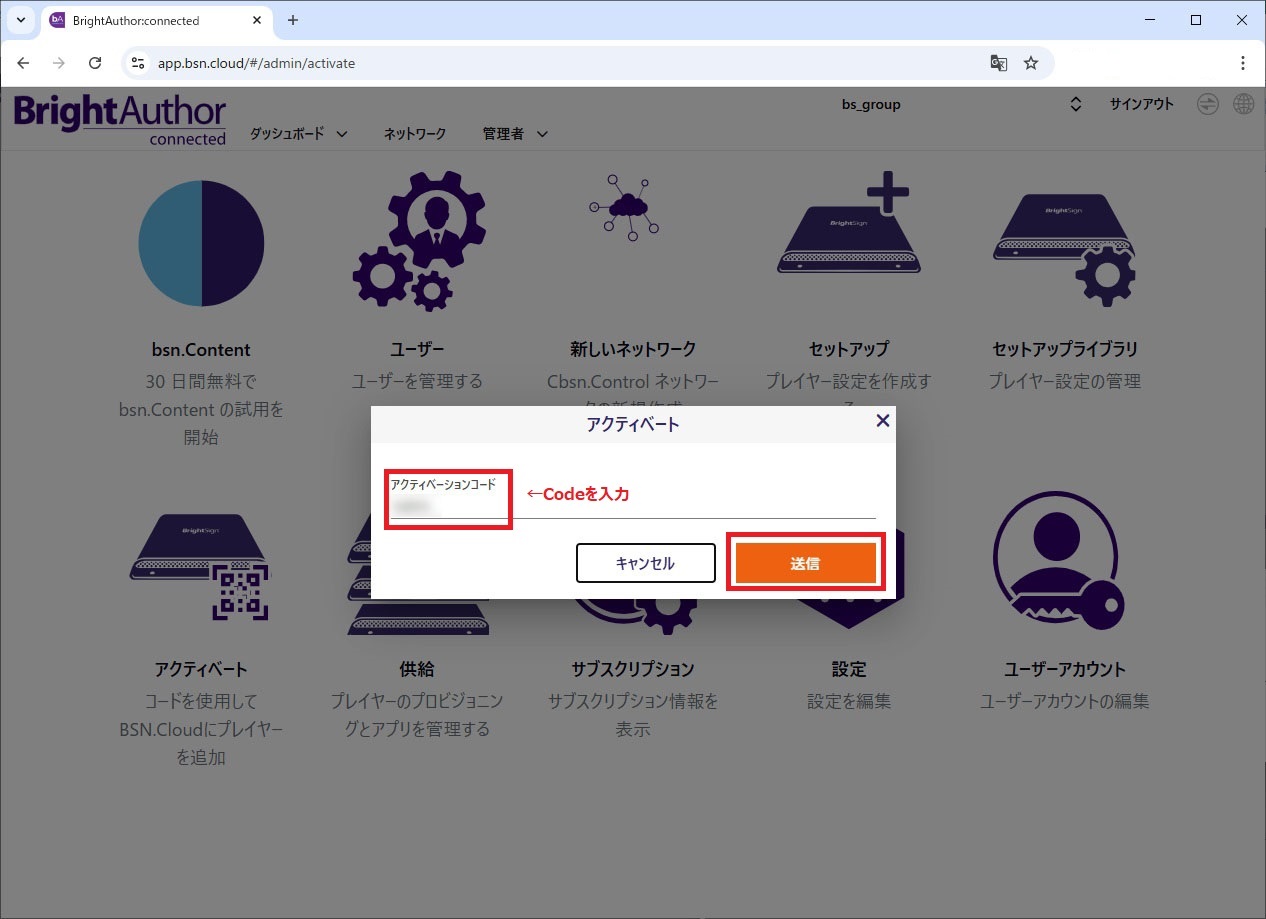Click the 新しいネットワーク tile label
The width and height of the screenshot is (1266, 919).
(633, 349)
